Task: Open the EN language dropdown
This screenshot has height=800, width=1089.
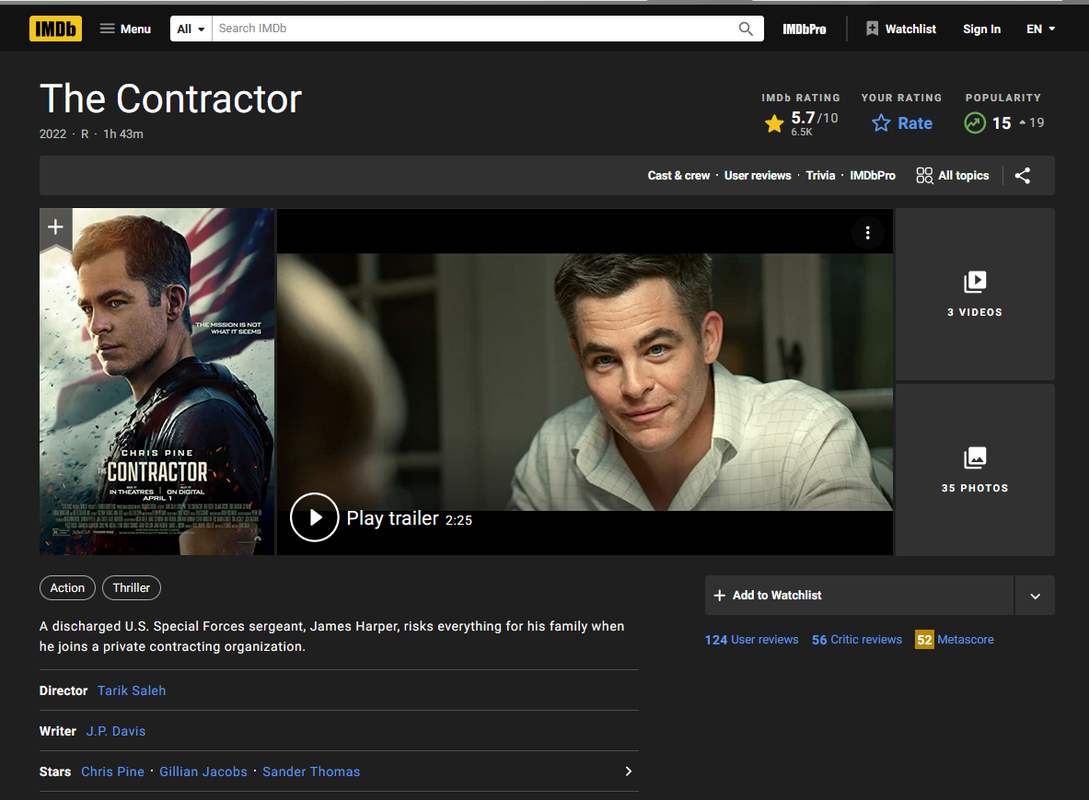Action: [x=1040, y=28]
